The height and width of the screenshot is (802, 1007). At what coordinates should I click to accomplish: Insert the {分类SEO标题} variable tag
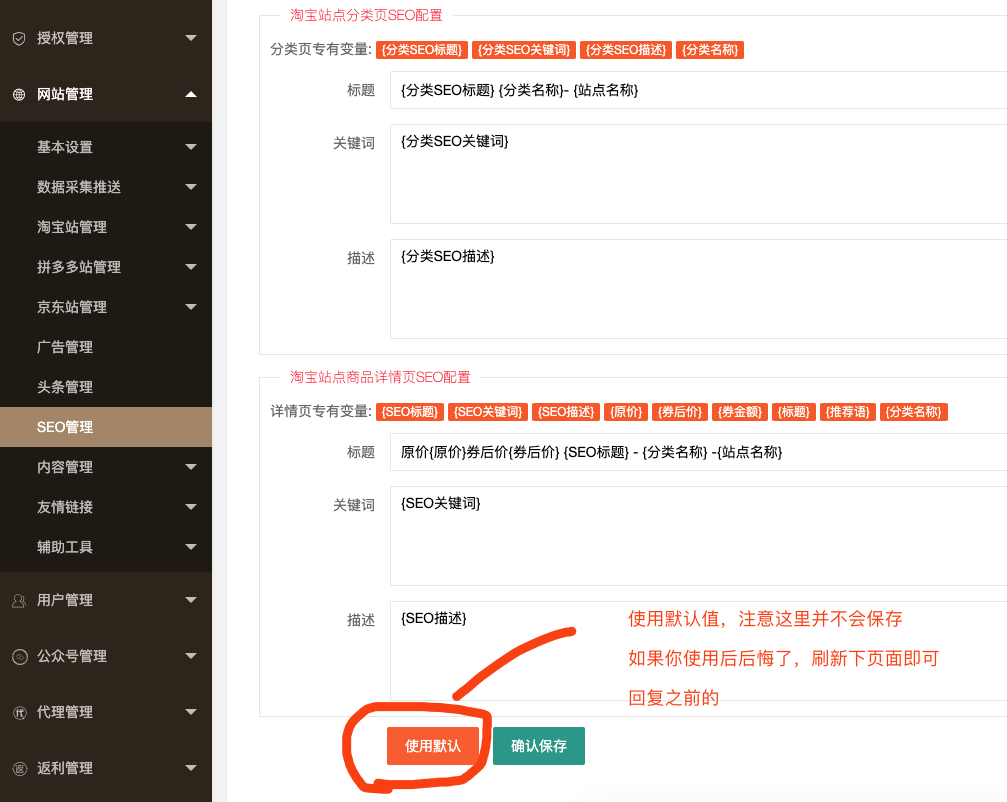point(423,50)
